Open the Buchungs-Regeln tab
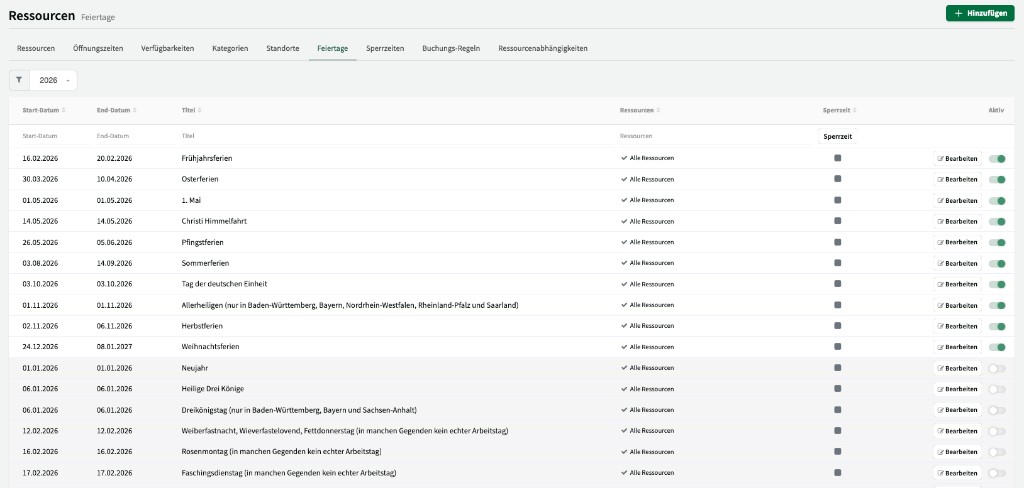Image resolution: width=1024 pixels, height=488 pixels. 451,48
